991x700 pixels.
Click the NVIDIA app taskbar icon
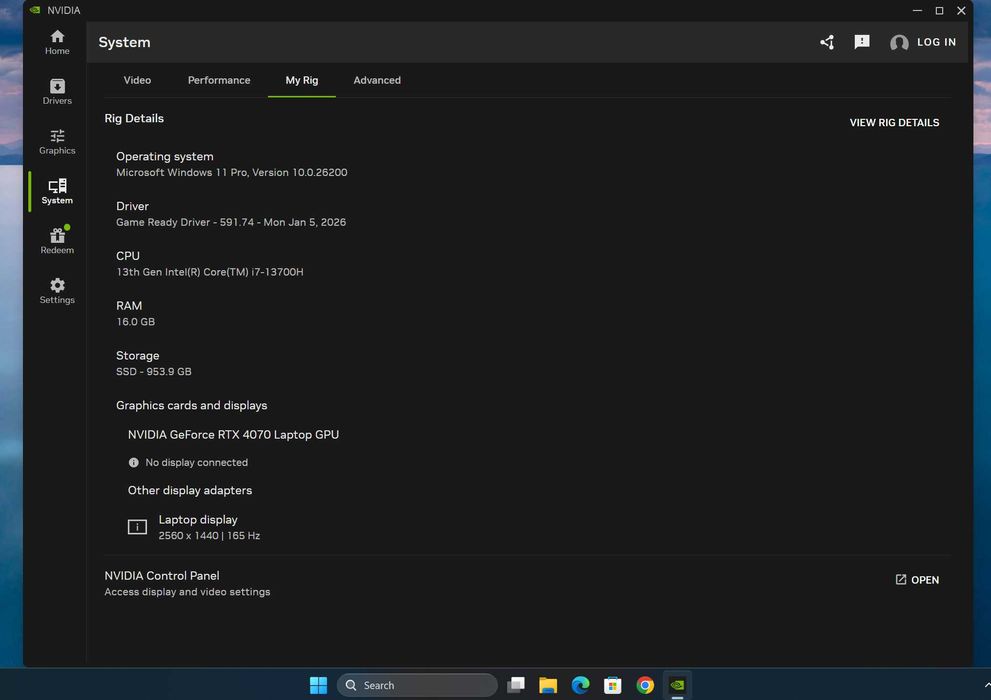[677, 685]
